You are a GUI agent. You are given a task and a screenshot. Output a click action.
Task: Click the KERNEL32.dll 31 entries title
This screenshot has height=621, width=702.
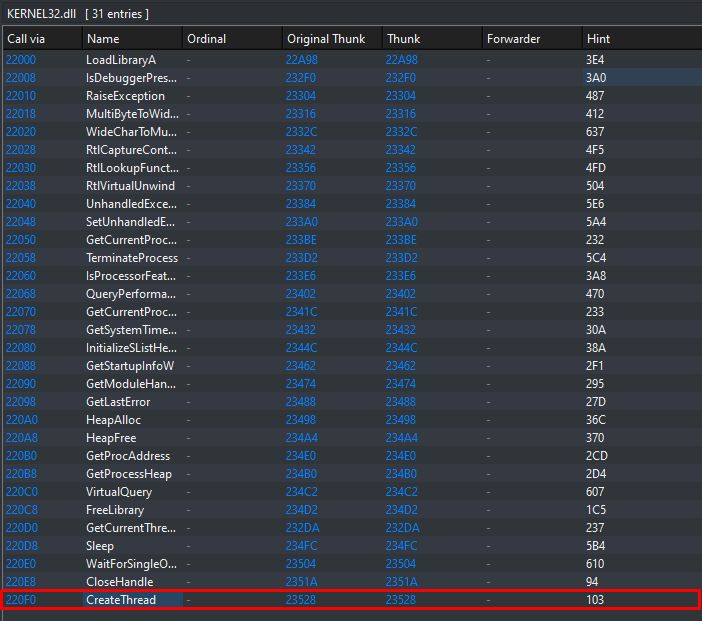point(78,14)
